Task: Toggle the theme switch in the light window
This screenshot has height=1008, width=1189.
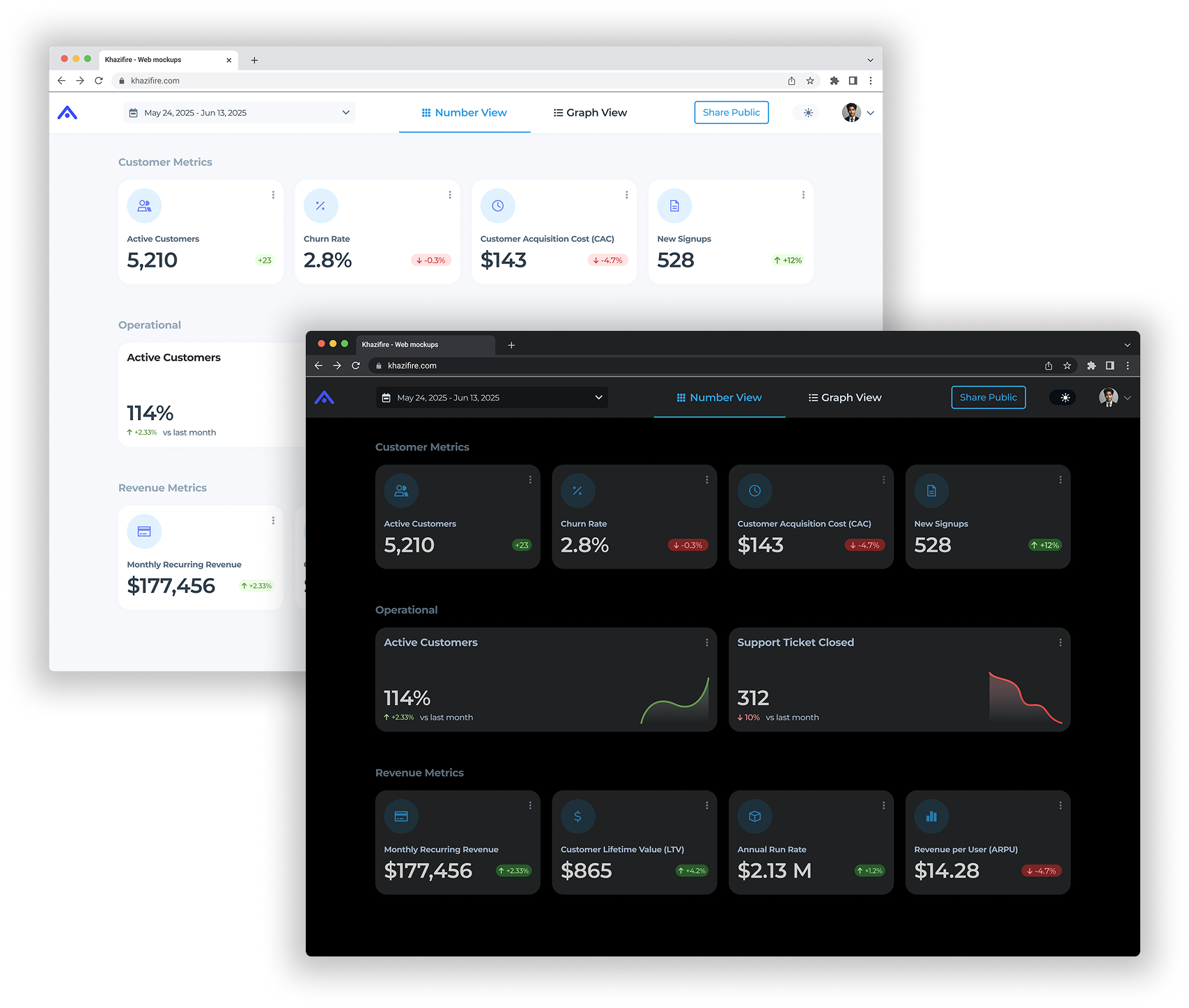Action: click(807, 113)
